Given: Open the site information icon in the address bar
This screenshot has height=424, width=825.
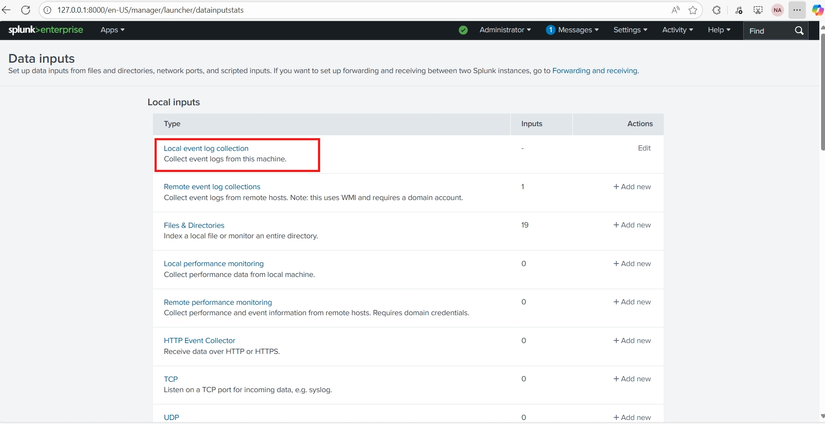Looking at the screenshot, I should point(47,10).
